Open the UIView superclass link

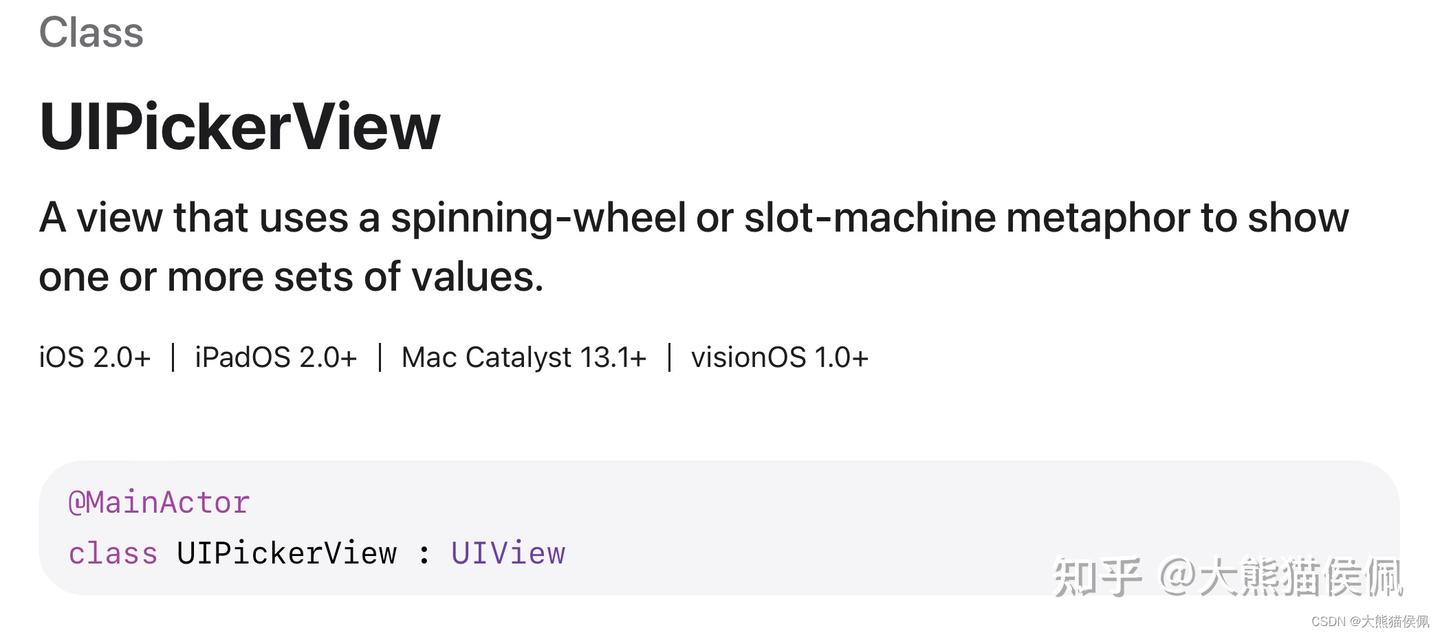[x=508, y=552]
